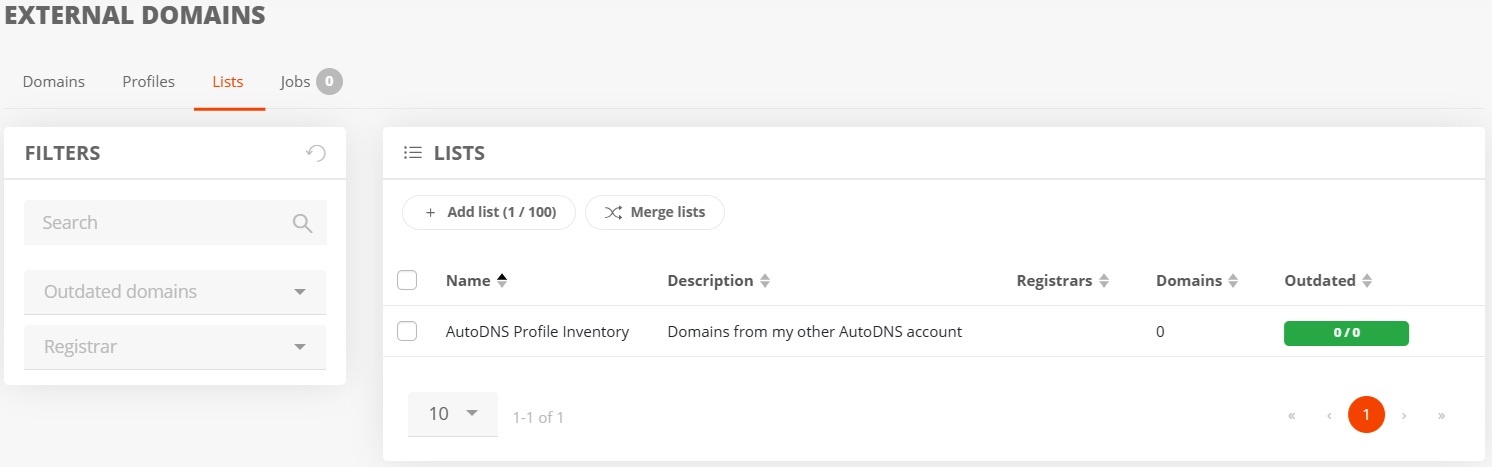The width and height of the screenshot is (1492, 467).
Task: Select the Lists tab
Action: 228,82
